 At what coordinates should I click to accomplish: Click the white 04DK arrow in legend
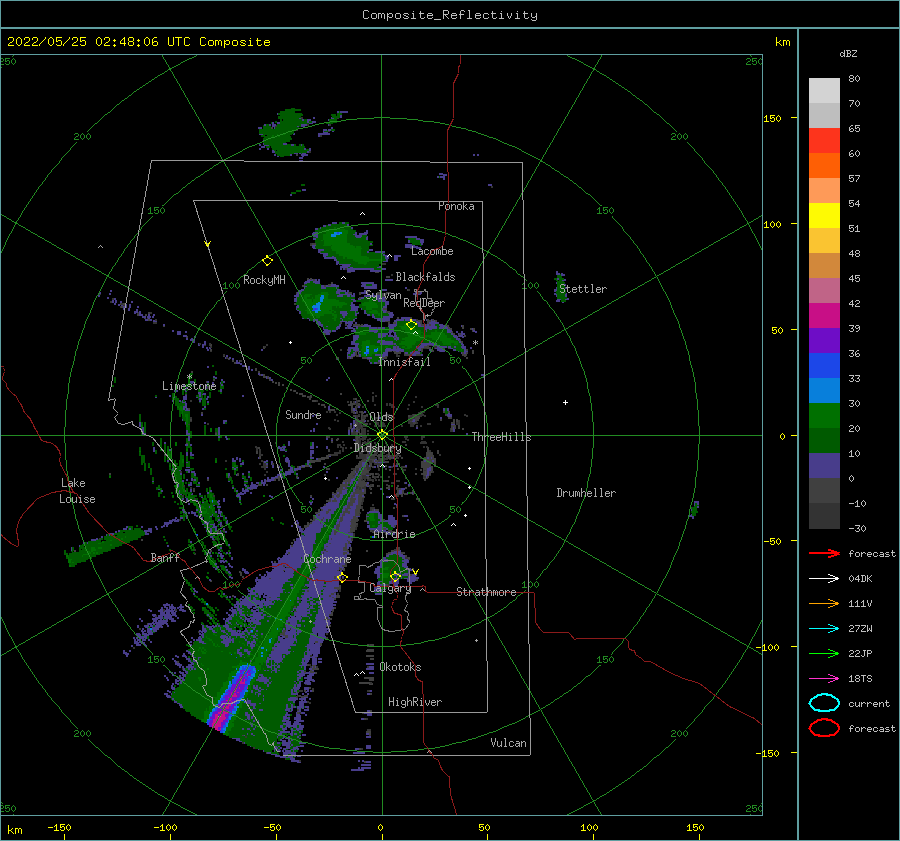(x=824, y=578)
